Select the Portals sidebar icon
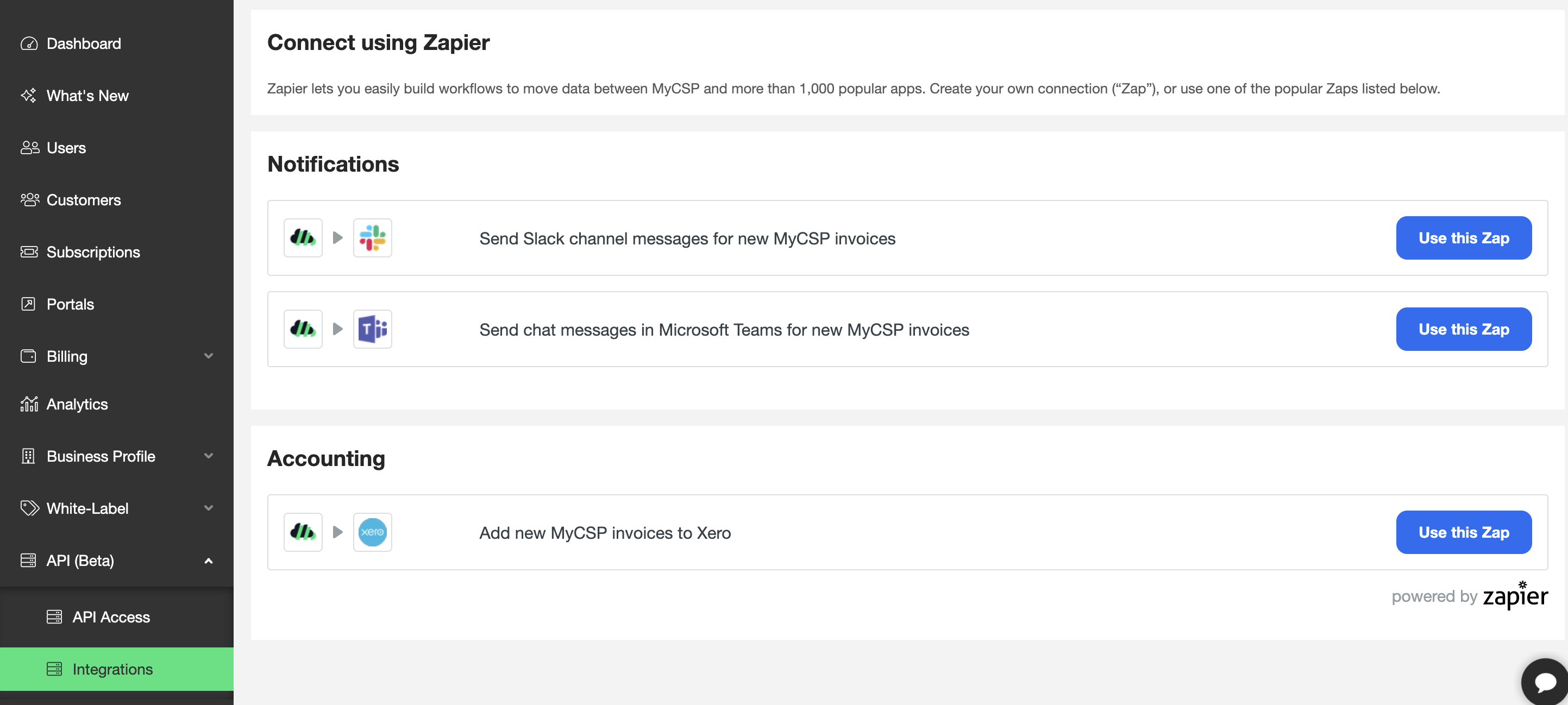The width and height of the screenshot is (1568, 705). click(29, 304)
